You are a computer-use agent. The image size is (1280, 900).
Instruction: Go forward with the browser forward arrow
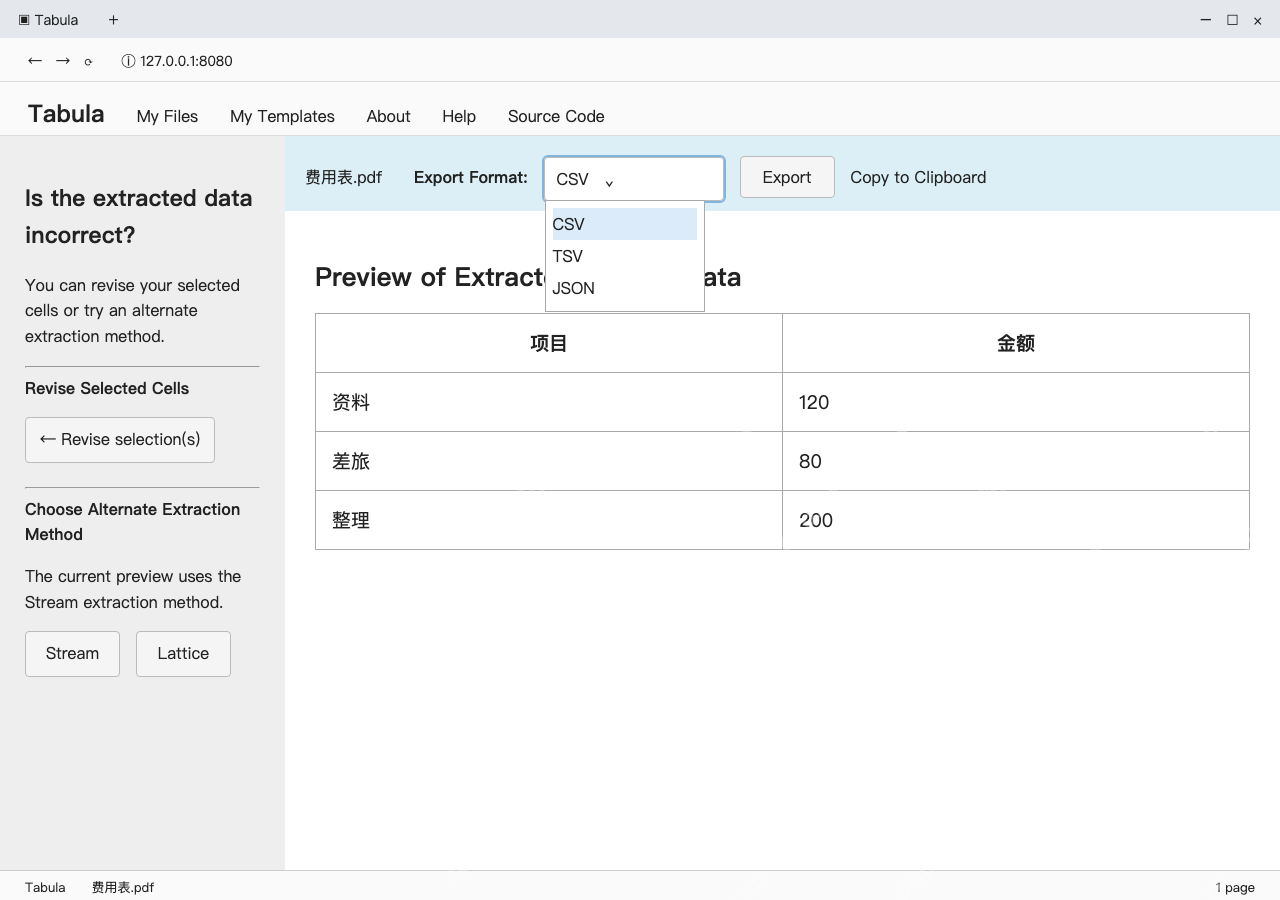[x=63, y=61]
